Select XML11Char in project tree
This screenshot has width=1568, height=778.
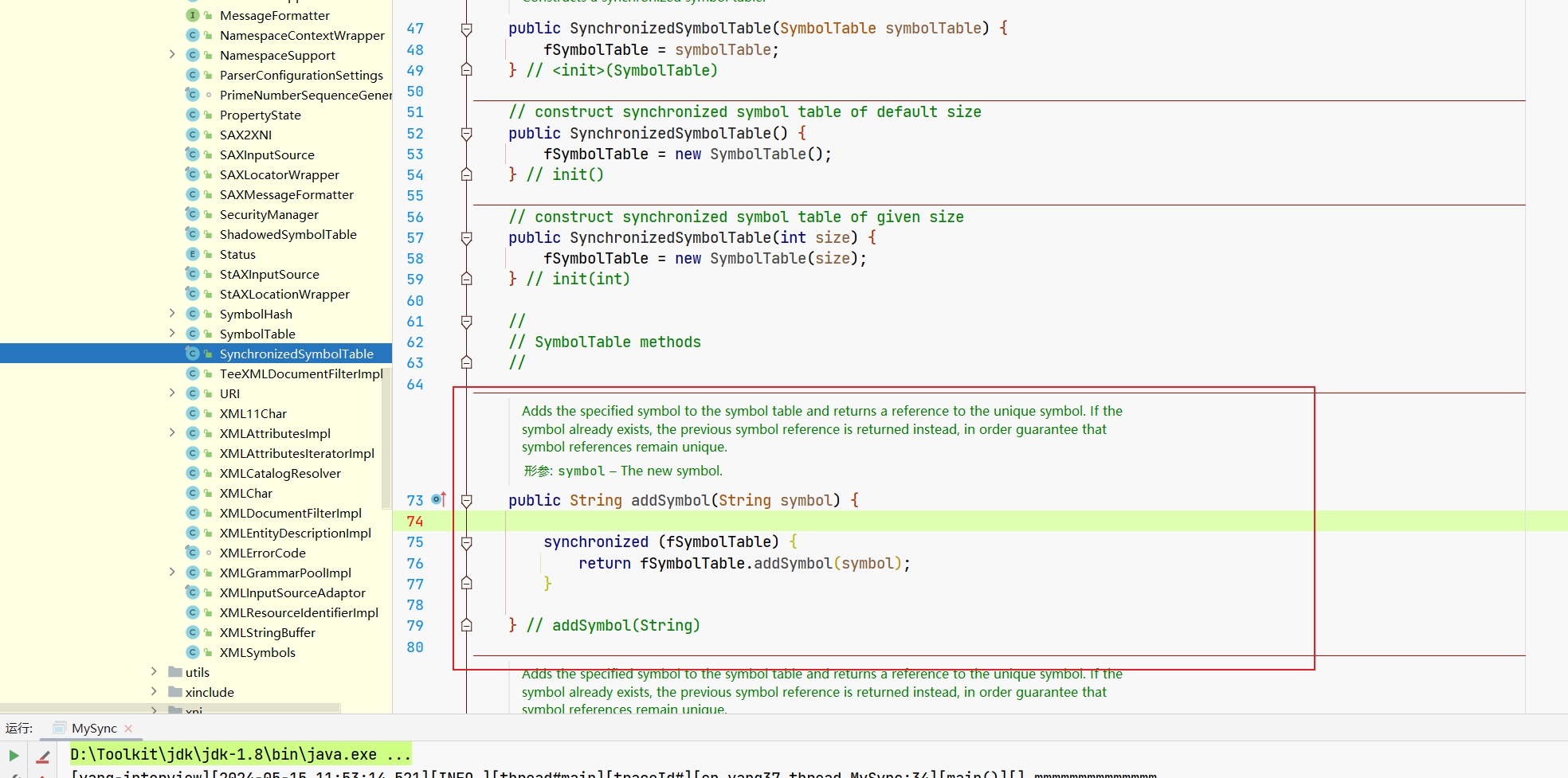coord(253,413)
